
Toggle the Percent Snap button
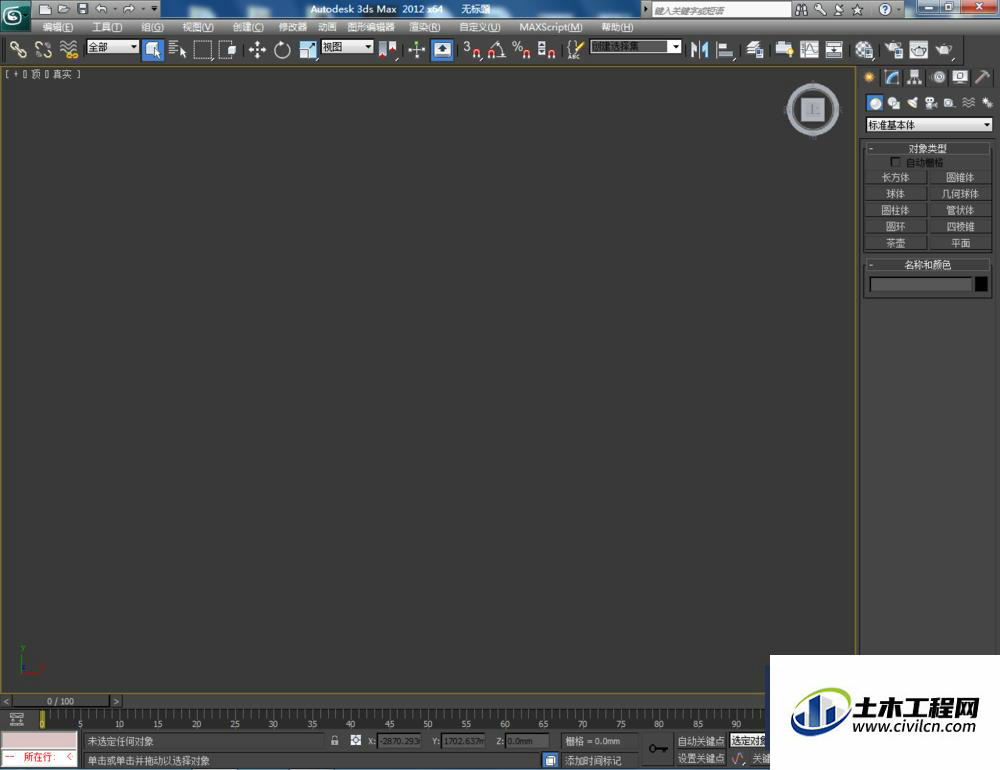point(522,50)
